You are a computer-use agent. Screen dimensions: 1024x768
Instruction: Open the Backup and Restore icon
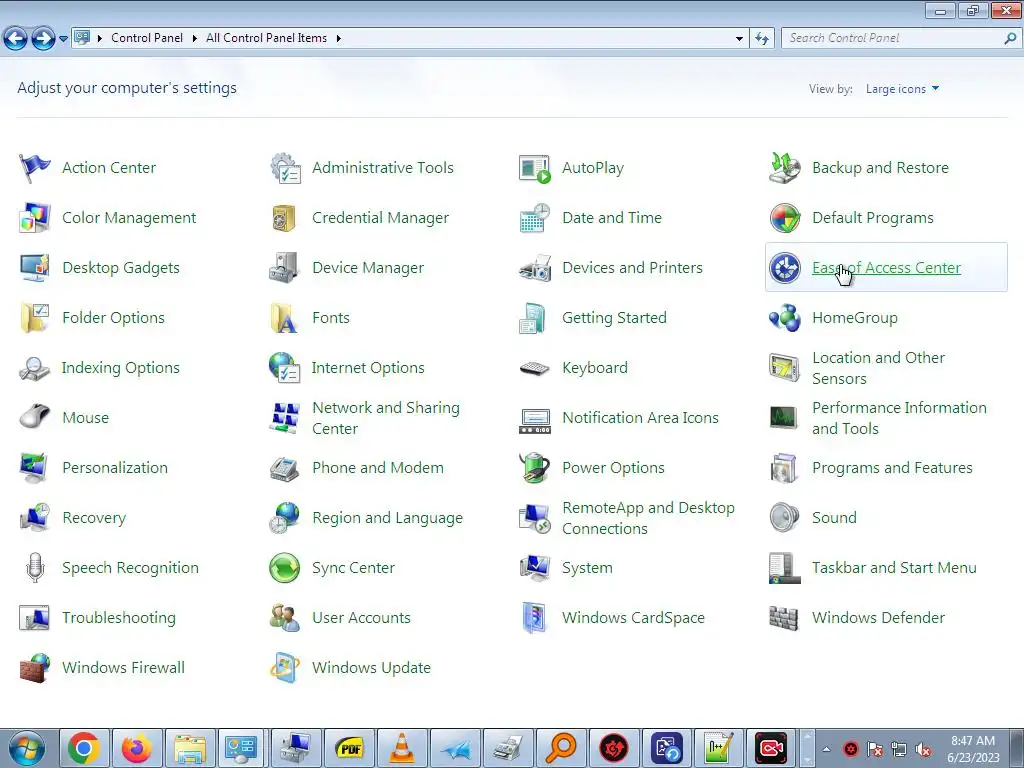(x=784, y=168)
